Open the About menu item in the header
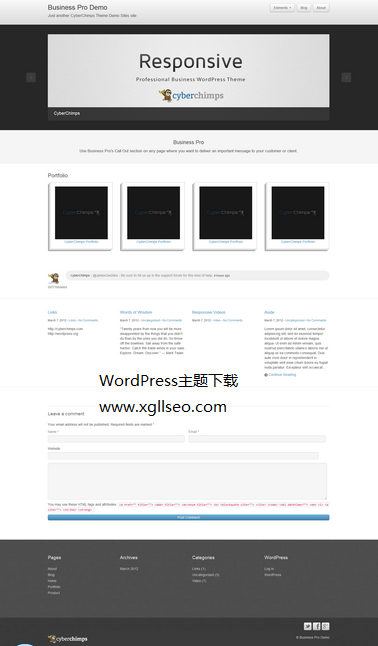 pyautogui.click(x=321, y=8)
